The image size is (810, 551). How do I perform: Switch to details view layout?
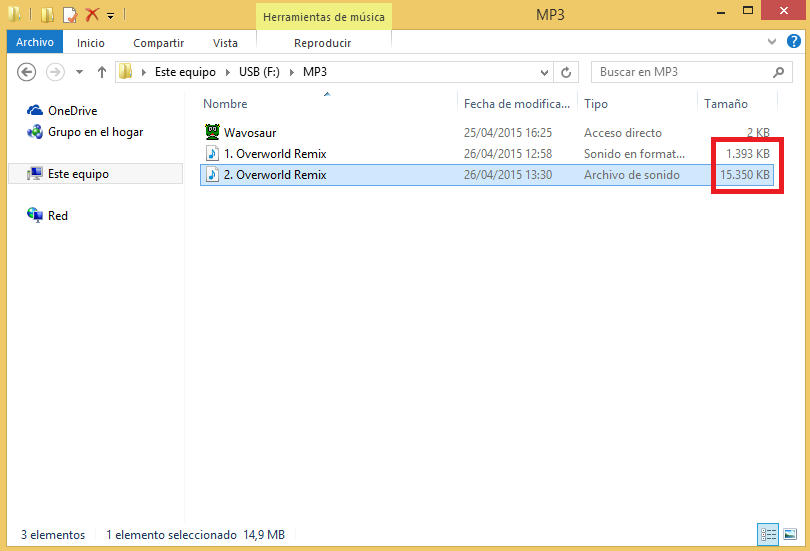pos(768,534)
